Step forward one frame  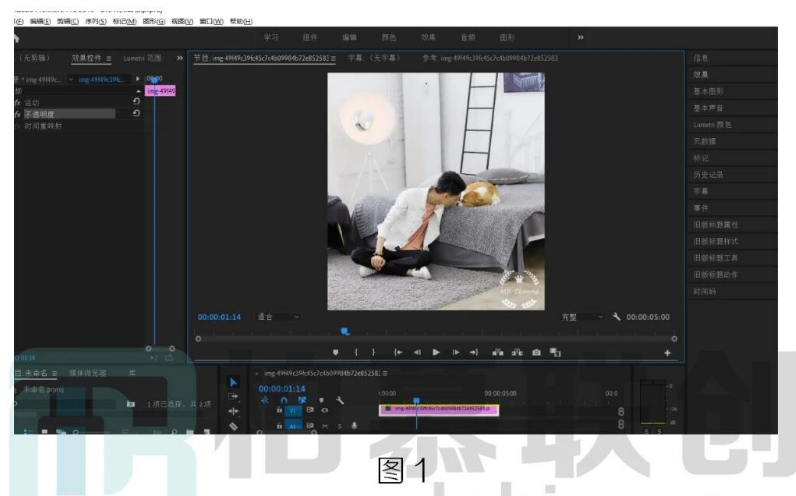[456, 352]
